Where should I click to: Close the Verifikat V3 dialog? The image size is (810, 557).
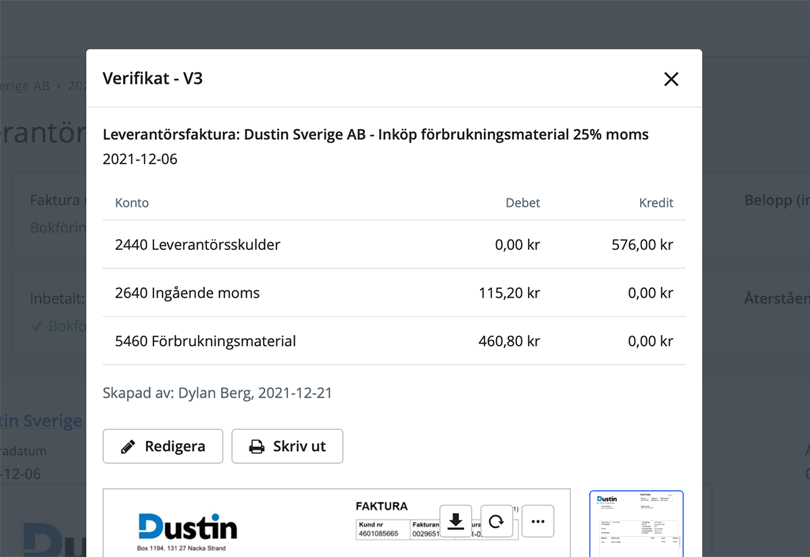pos(671,79)
